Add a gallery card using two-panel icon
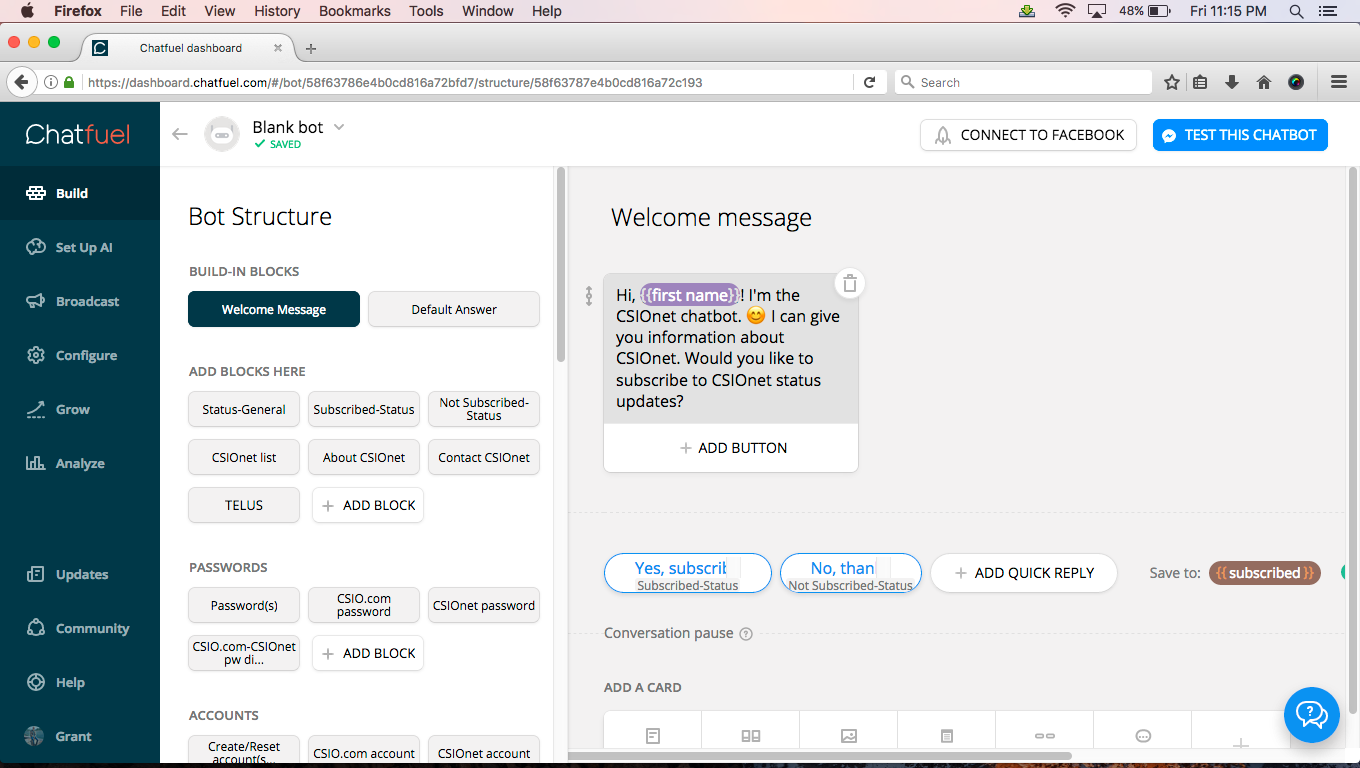The height and width of the screenshot is (768, 1360). pyautogui.click(x=751, y=736)
